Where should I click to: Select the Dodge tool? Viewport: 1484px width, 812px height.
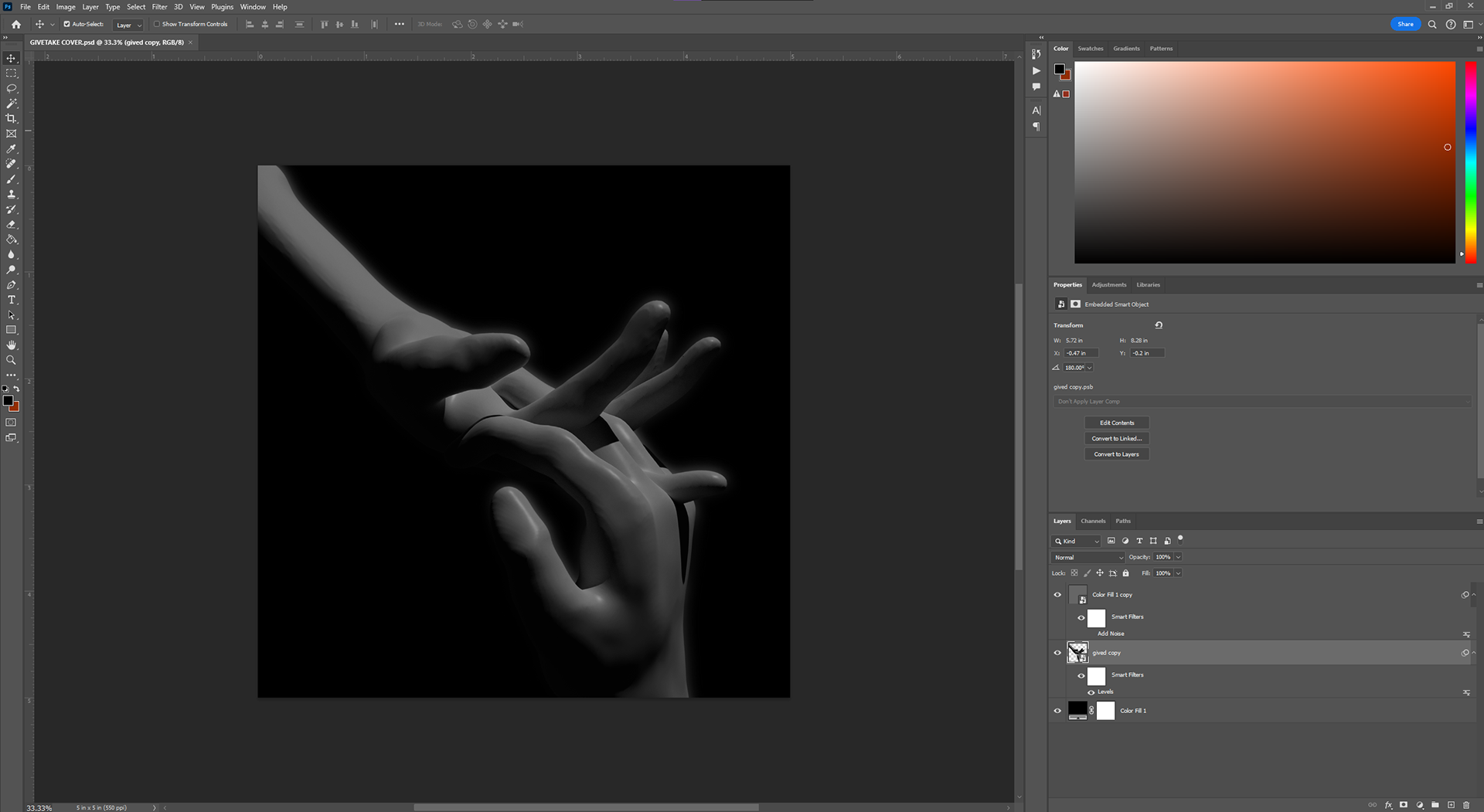12,270
